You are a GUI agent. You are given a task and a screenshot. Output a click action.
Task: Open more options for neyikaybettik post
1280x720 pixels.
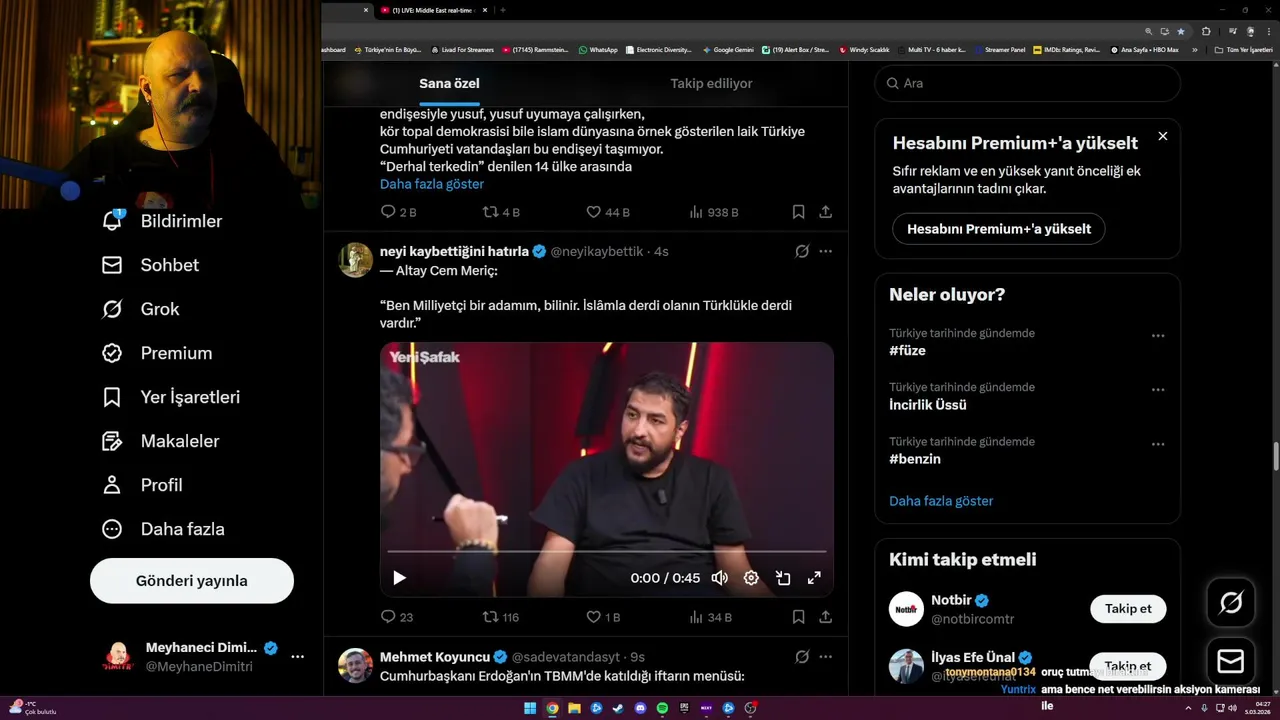(825, 251)
